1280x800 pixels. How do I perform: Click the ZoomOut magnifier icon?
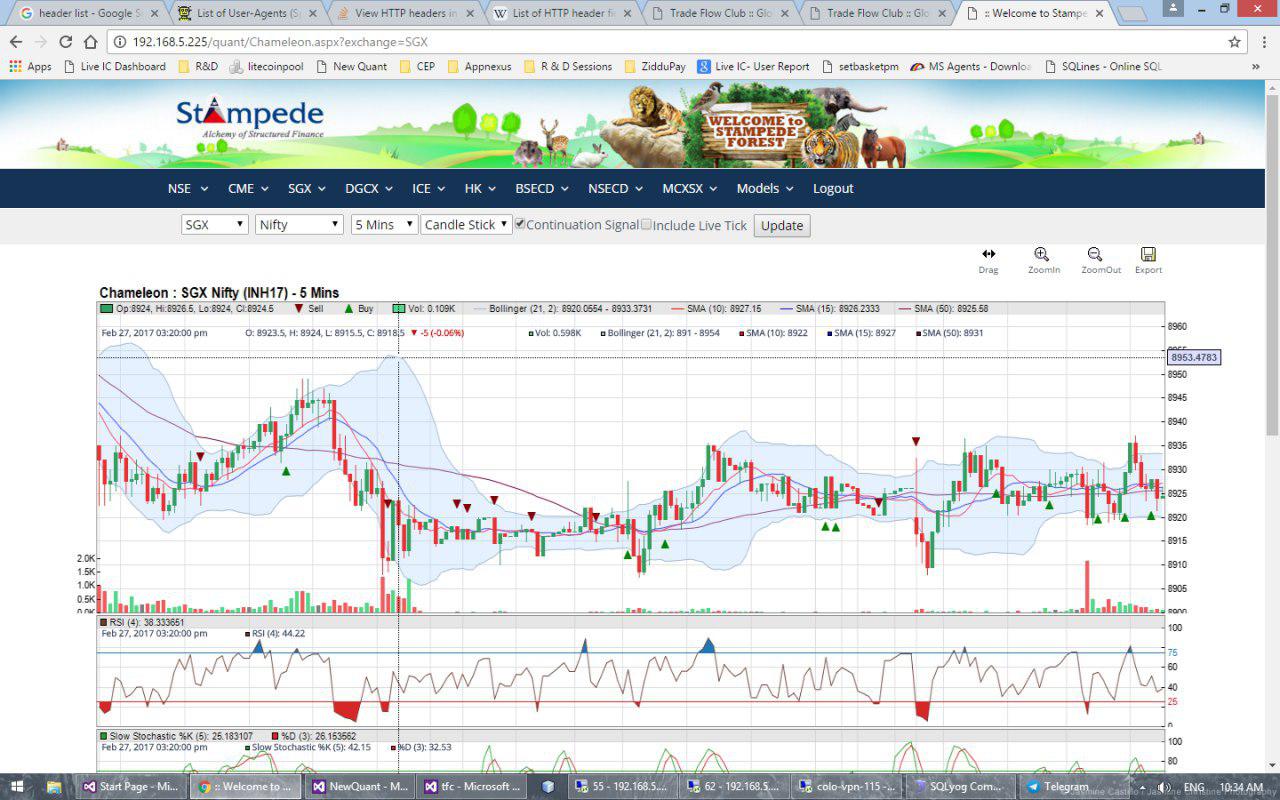[x=1095, y=255]
